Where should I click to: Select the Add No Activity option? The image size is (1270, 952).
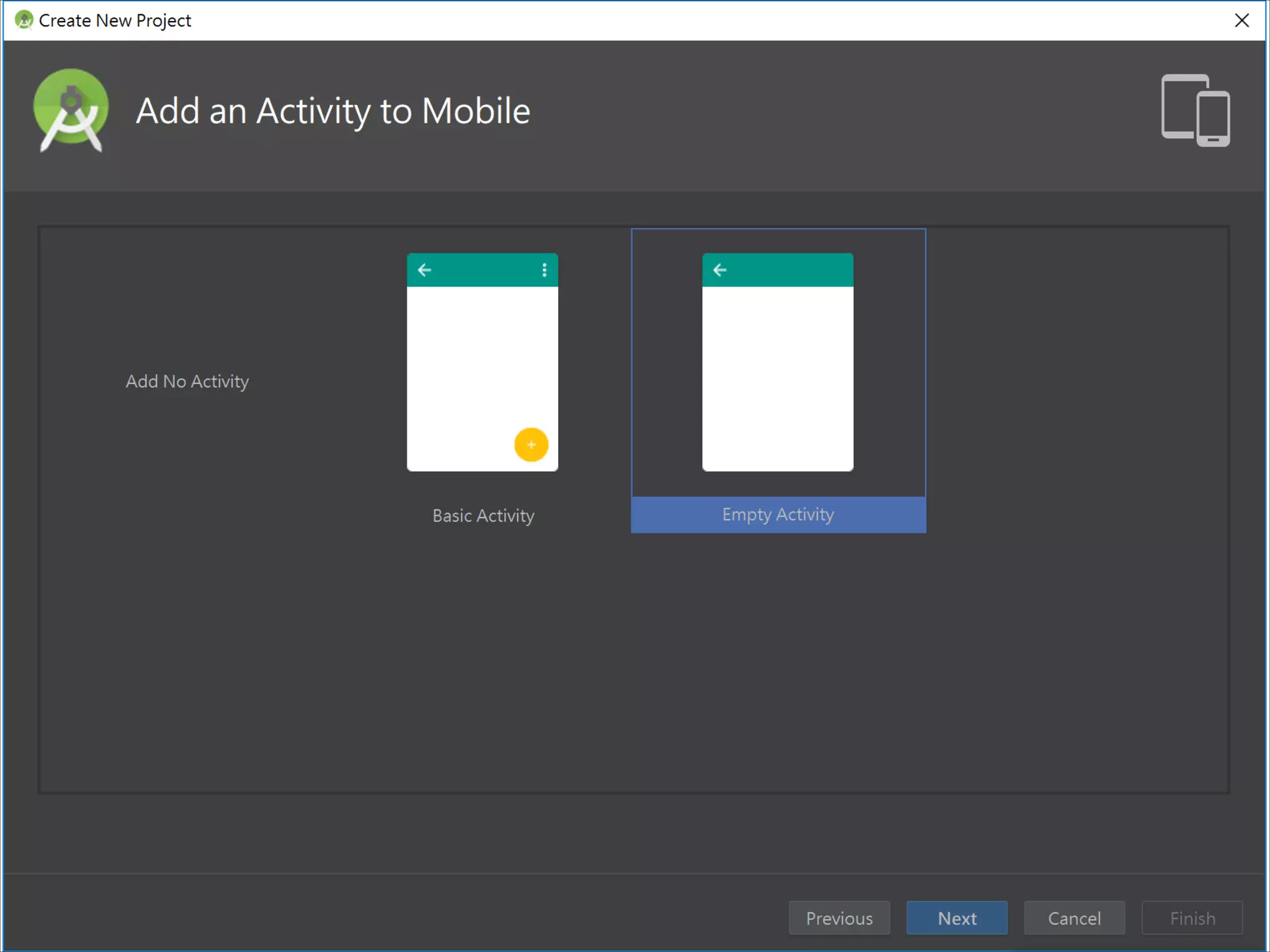[187, 381]
